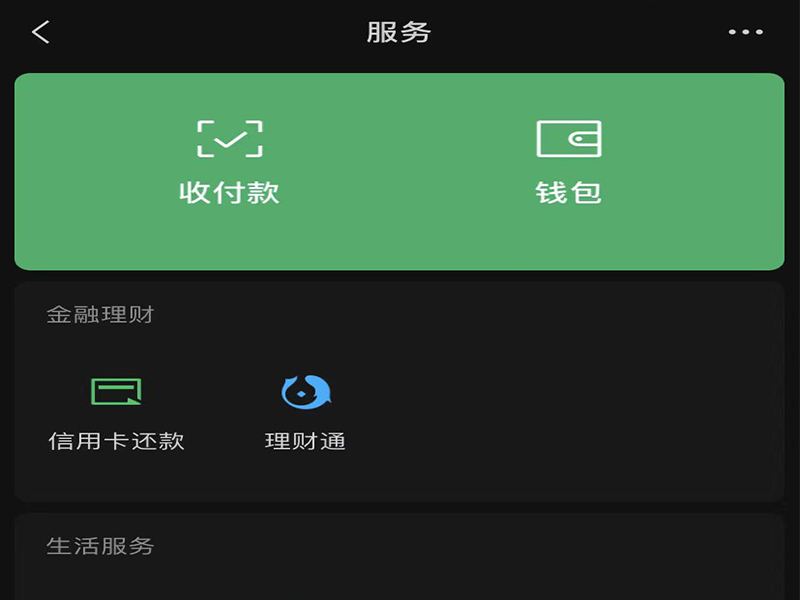Image resolution: width=800 pixels, height=600 pixels.
Task: Click the empty area below 生活服务 heading
Action: coord(399,582)
